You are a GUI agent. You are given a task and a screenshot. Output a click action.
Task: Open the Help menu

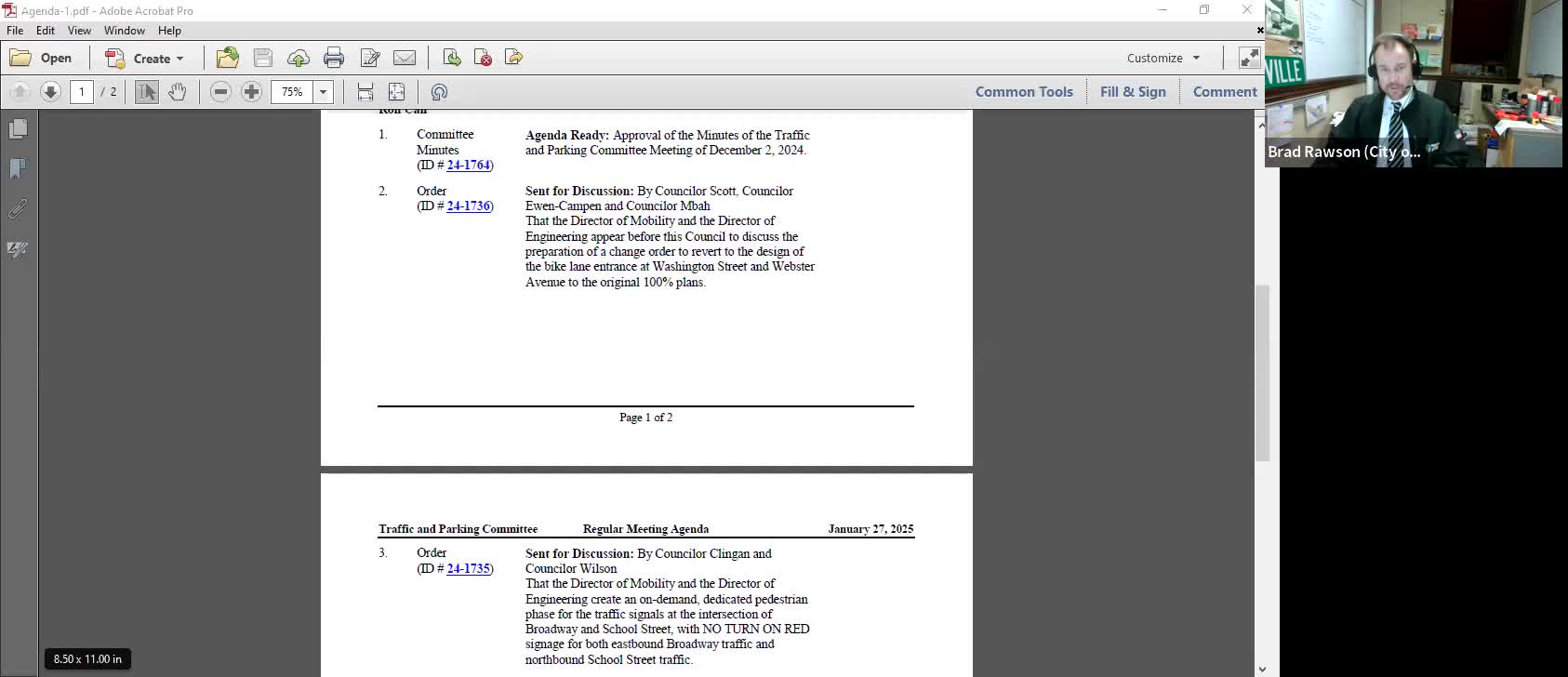[x=169, y=30]
